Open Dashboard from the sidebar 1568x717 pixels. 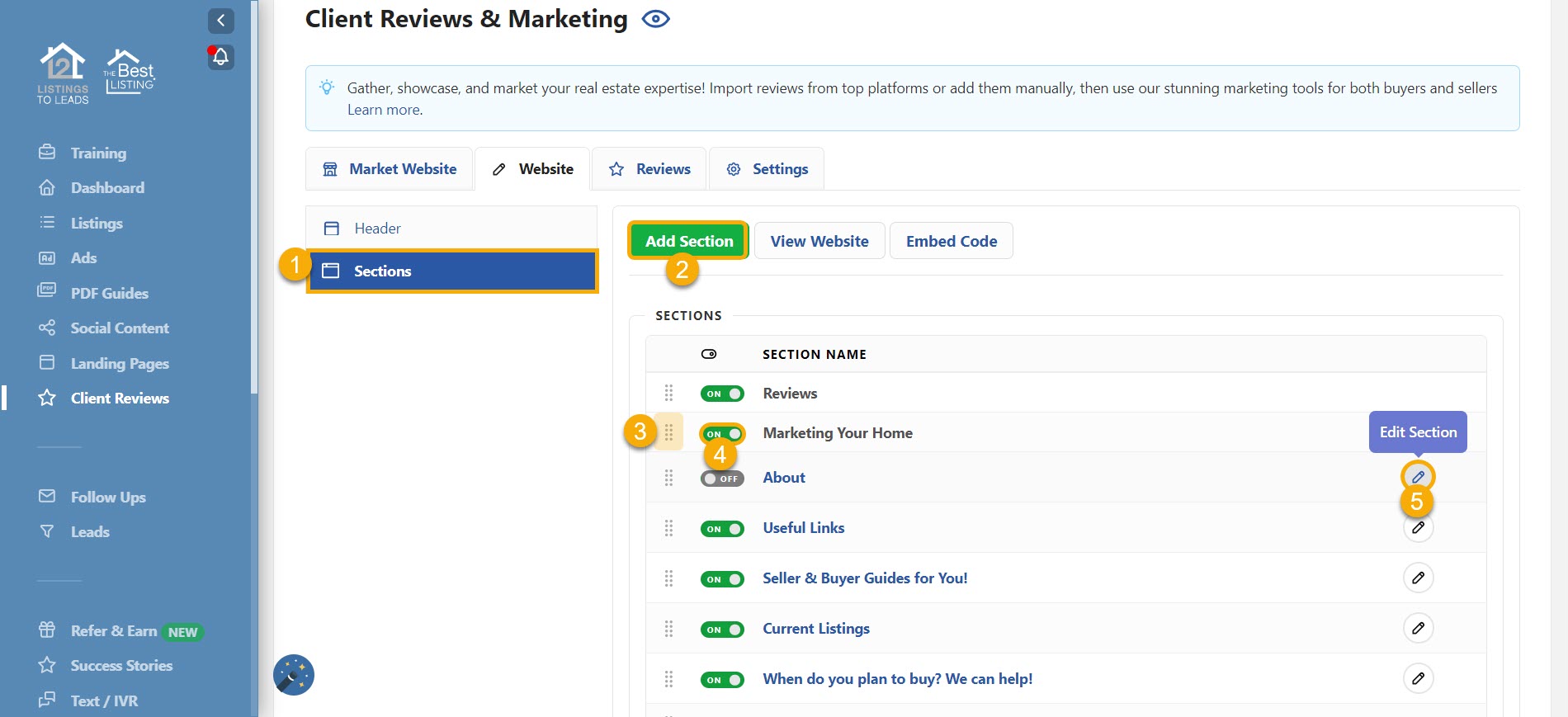pyautogui.click(x=107, y=188)
